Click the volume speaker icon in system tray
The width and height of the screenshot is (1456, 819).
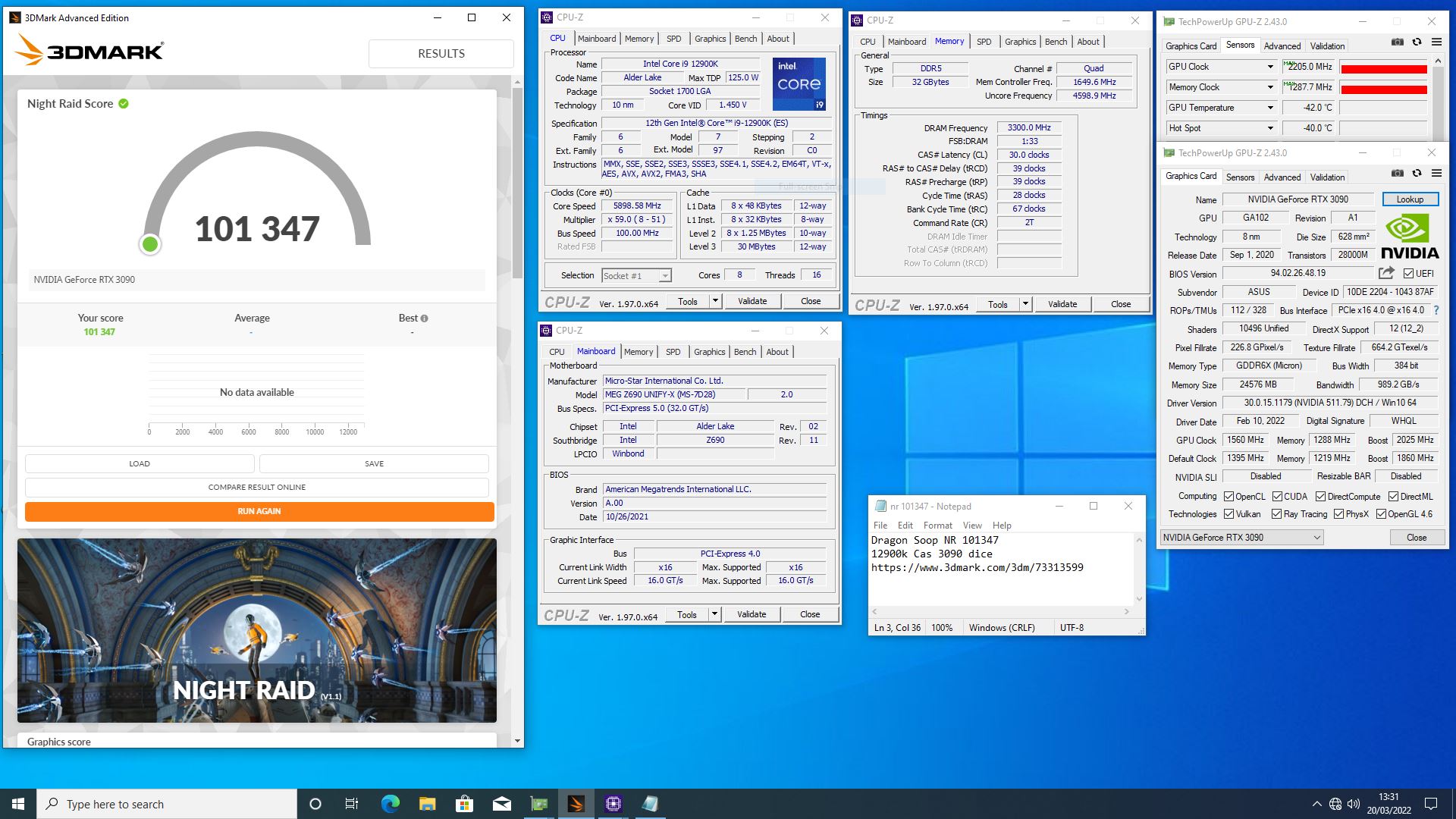pos(1354,804)
